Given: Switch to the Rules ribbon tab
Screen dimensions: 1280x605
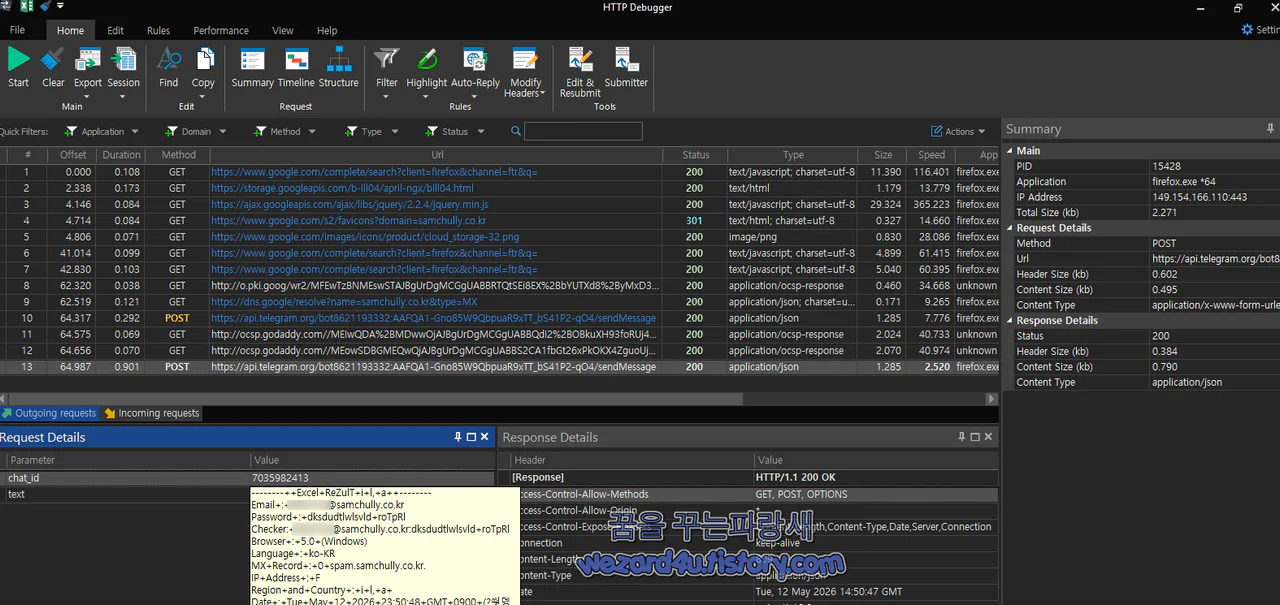Looking at the screenshot, I should pyautogui.click(x=159, y=31).
